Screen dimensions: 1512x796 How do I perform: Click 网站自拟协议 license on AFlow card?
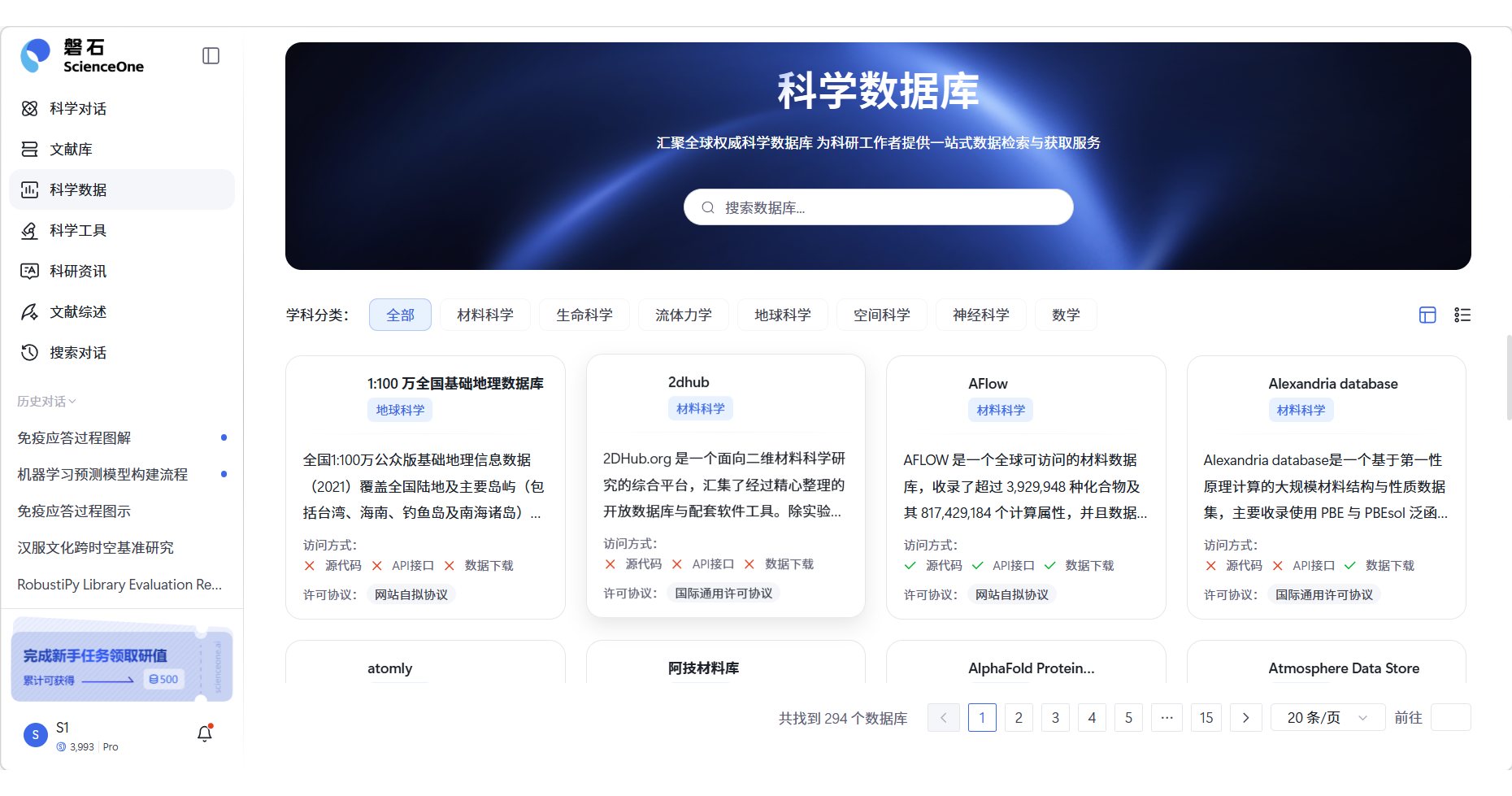coord(1012,594)
